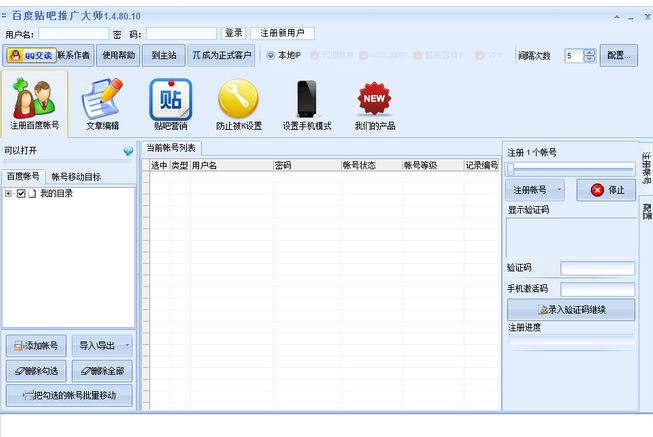Switch to the 帐号移动目标 tab

coord(76,177)
